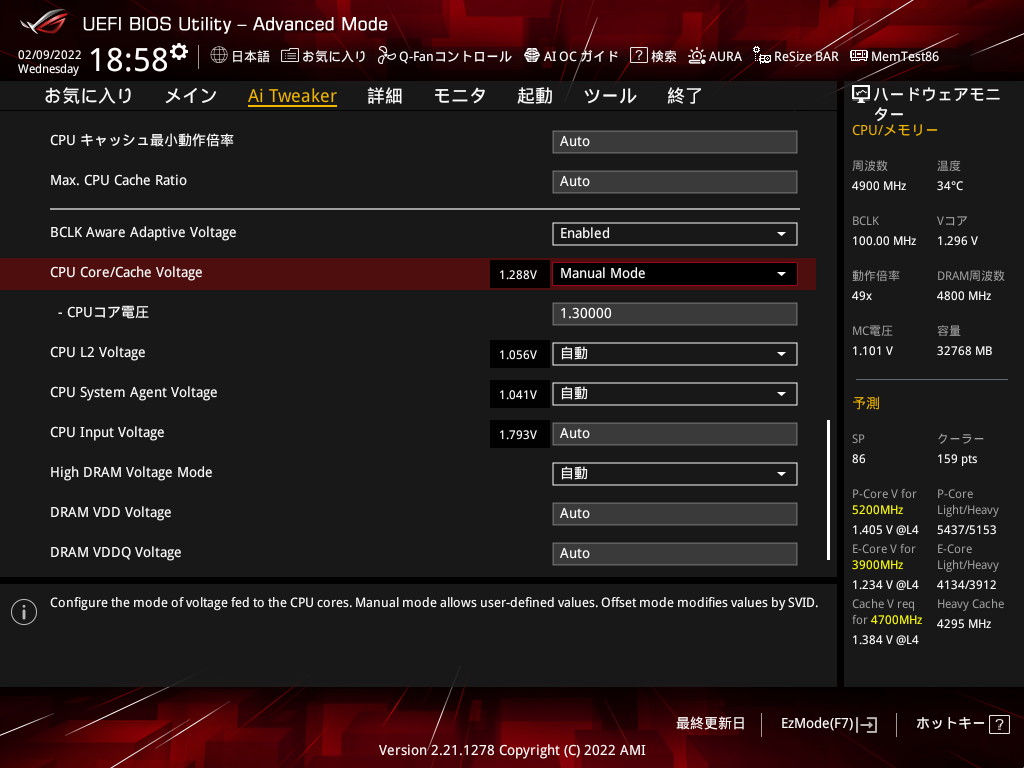
Task: Launch MemTest86 icon
Action: pos(859,56)
